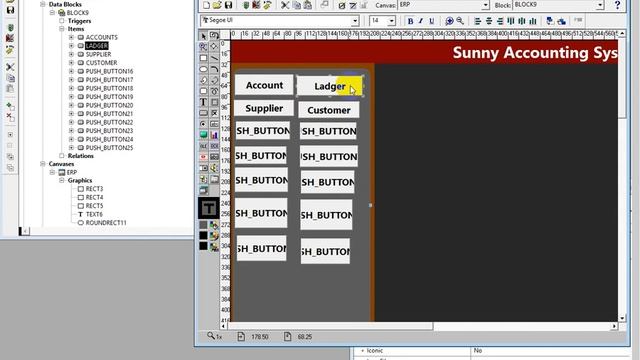Viewport: 640px width, 360px height.
Task: Click the Save disk icon in layout editor toolbar
Action: coord(228,5)
